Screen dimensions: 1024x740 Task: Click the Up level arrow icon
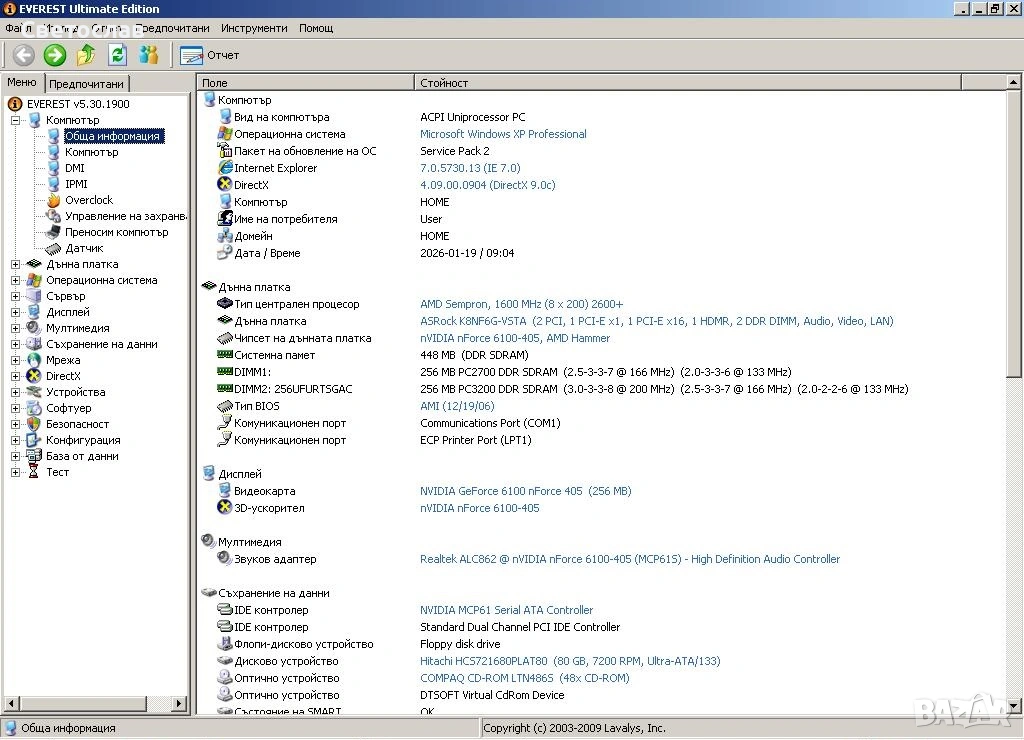(86, 55)
